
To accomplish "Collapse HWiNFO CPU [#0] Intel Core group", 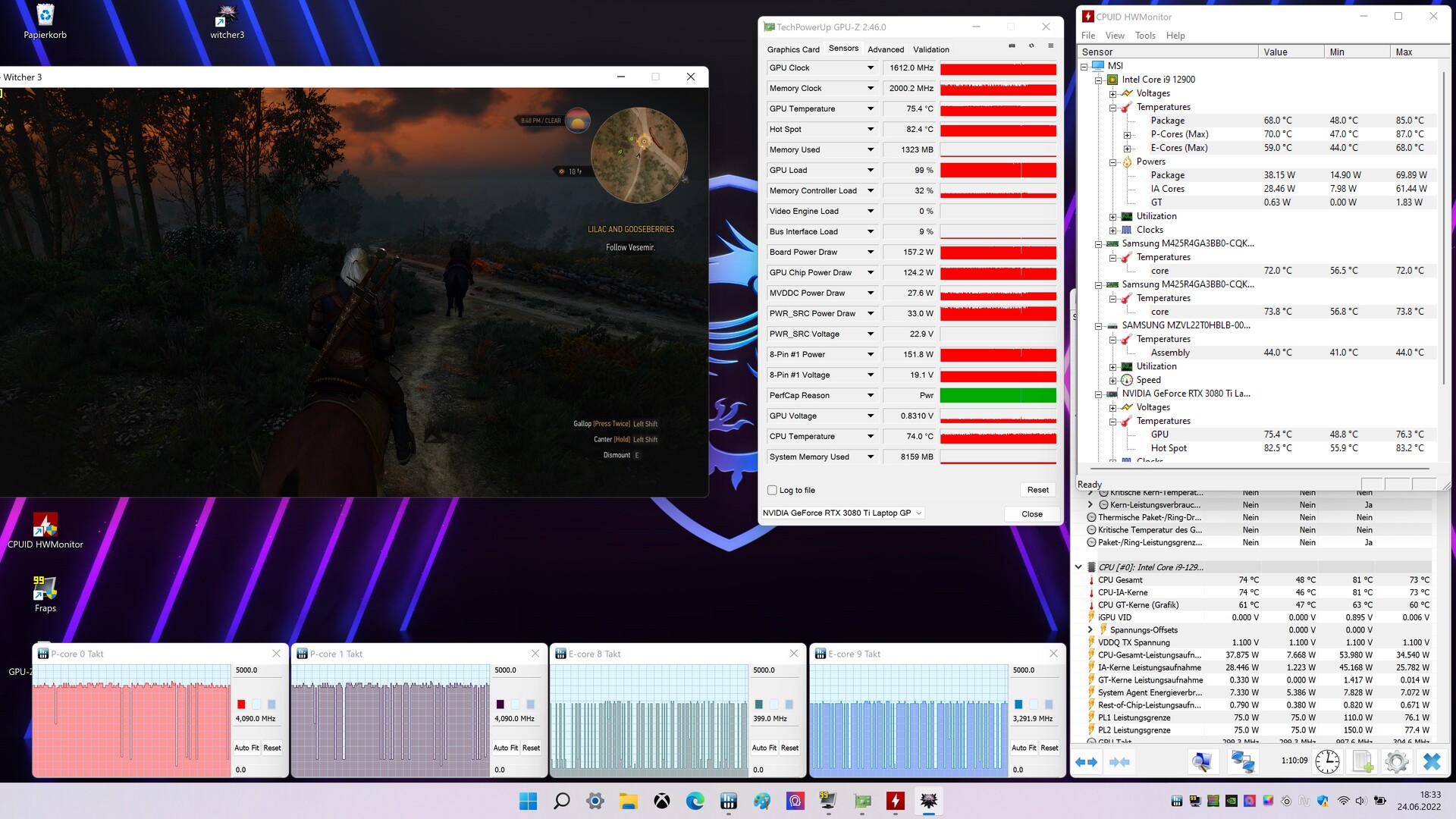I will 1078,567.
